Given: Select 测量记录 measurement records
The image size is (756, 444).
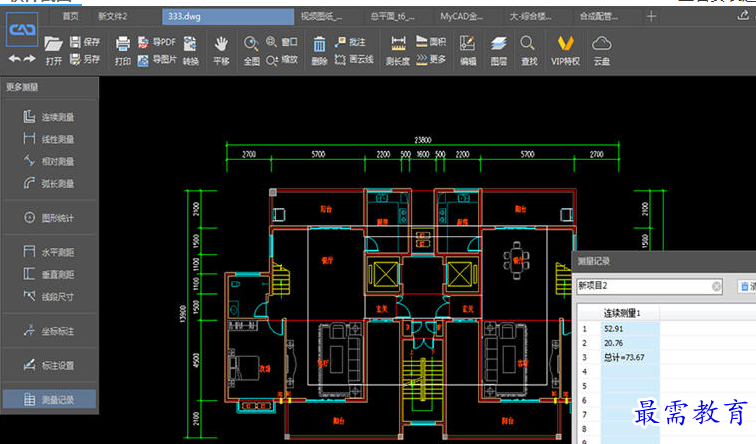Looking at the screenshot, I should tap(49, 399).
